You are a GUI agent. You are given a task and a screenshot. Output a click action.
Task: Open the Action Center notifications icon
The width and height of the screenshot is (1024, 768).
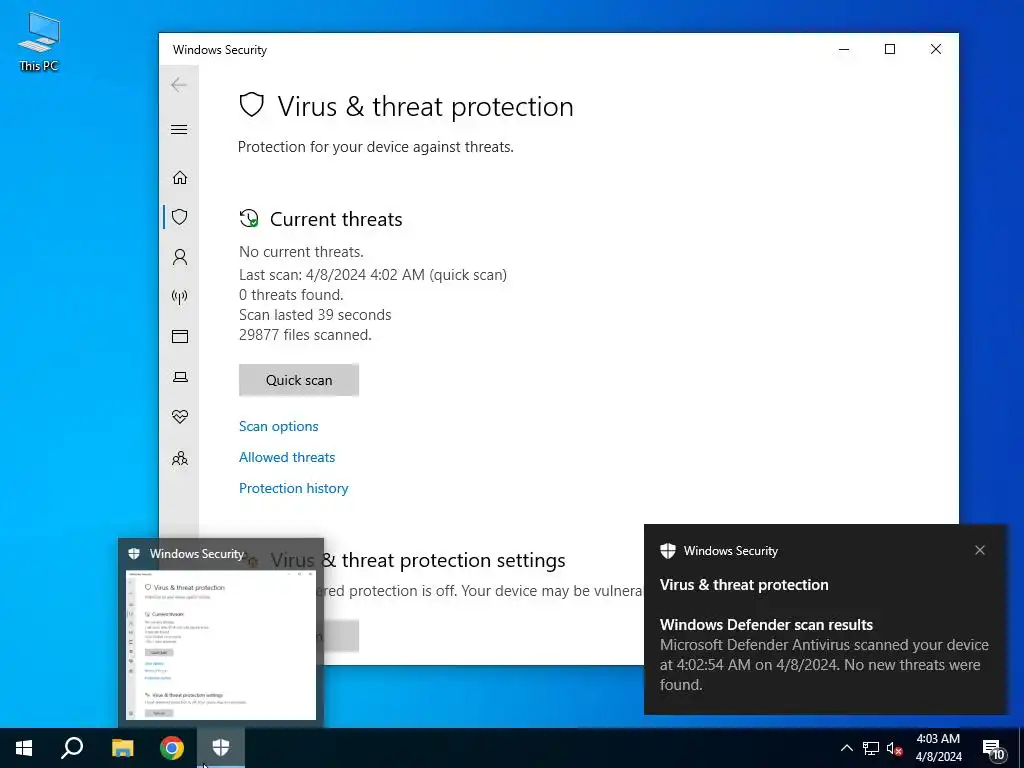[x=994, y=749]
